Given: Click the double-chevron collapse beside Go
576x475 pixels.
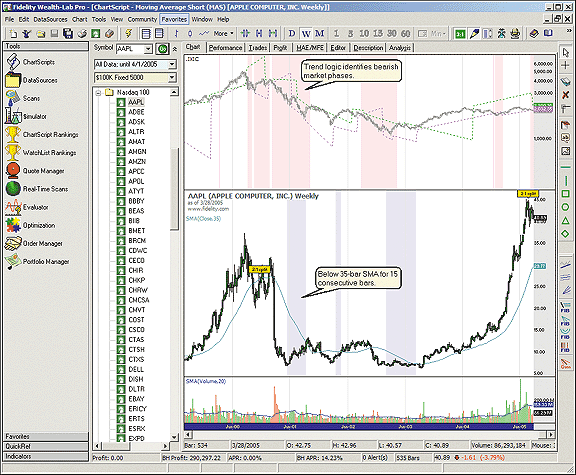Looking at the screenshot, I should tap(175, 49).
